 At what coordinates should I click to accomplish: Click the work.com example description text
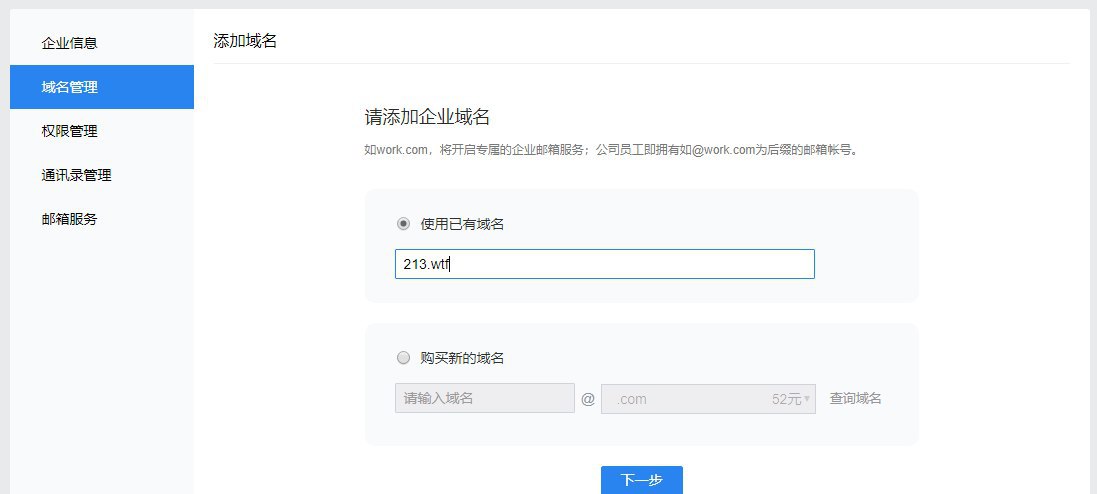point(611,150)
